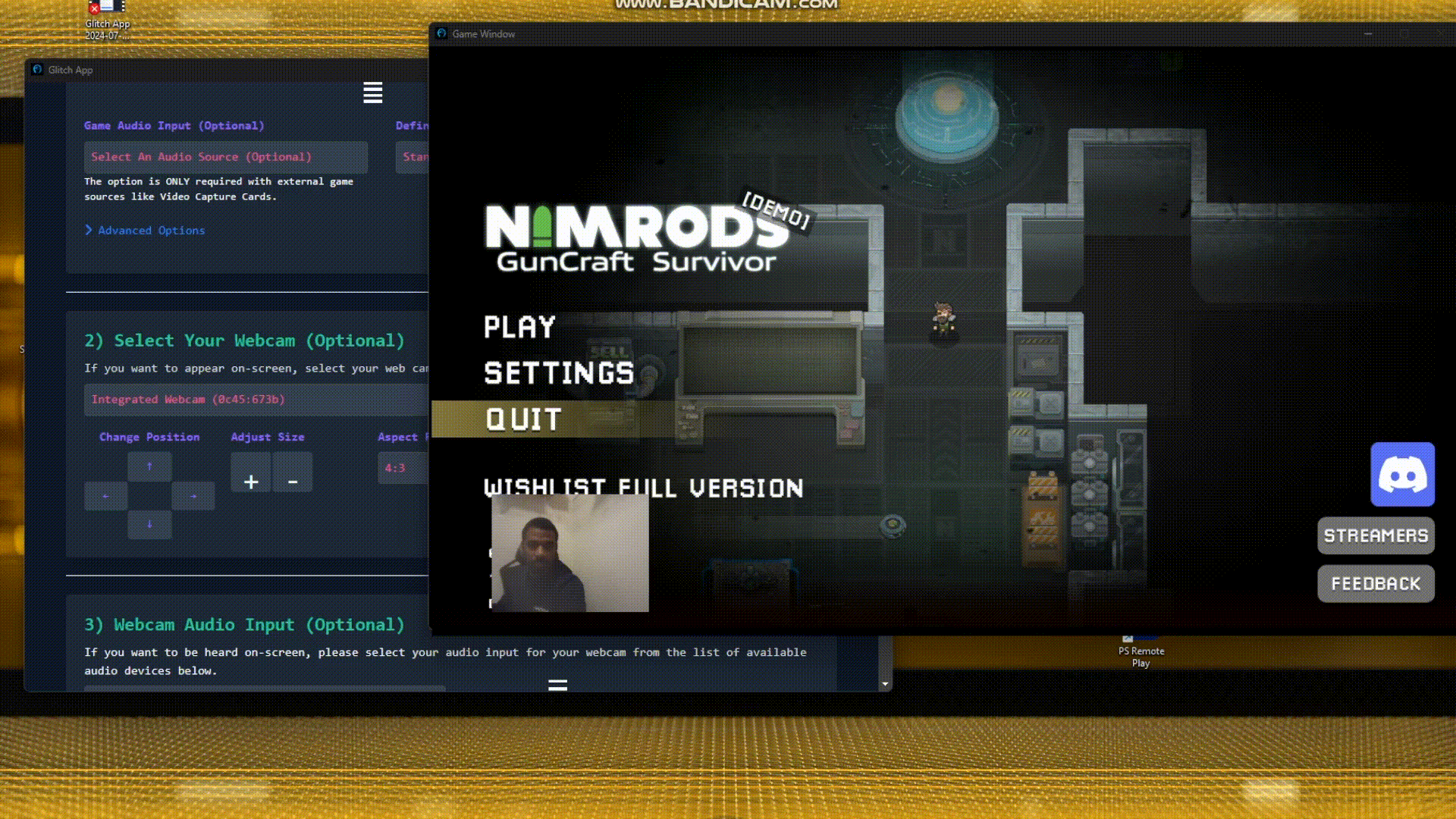This screenshot has width=1456, height=819.
Task: Click the webcam preview thumbnail
Action: (570, 554)
